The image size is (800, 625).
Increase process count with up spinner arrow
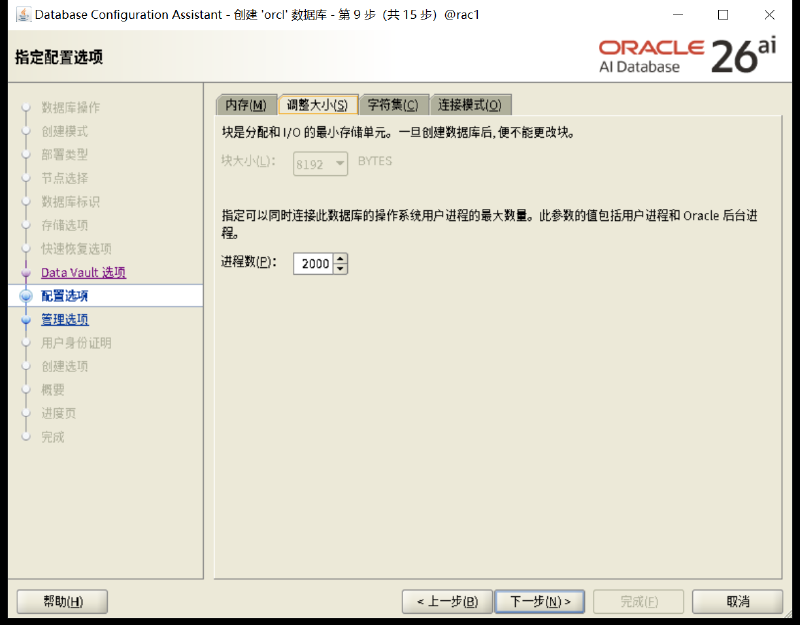pyautogui.click(x=340, y=259)
